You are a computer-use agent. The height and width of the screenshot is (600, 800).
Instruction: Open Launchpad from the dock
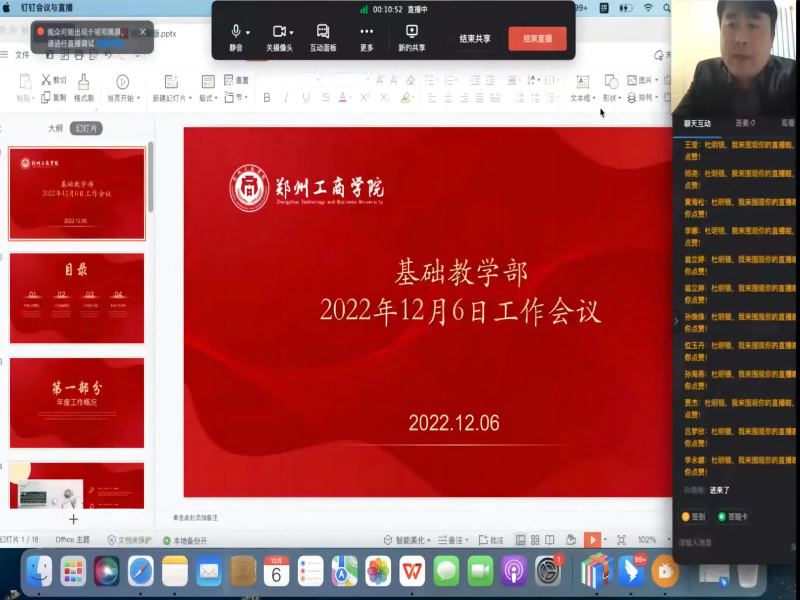(x=73, y=571)
